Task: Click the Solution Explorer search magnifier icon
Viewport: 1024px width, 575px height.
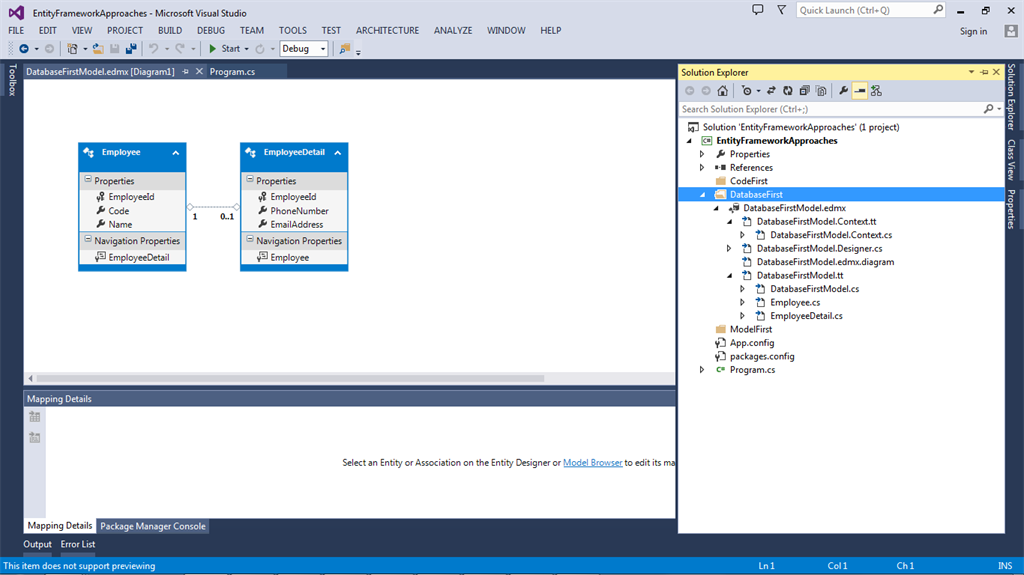Action: 989,109
